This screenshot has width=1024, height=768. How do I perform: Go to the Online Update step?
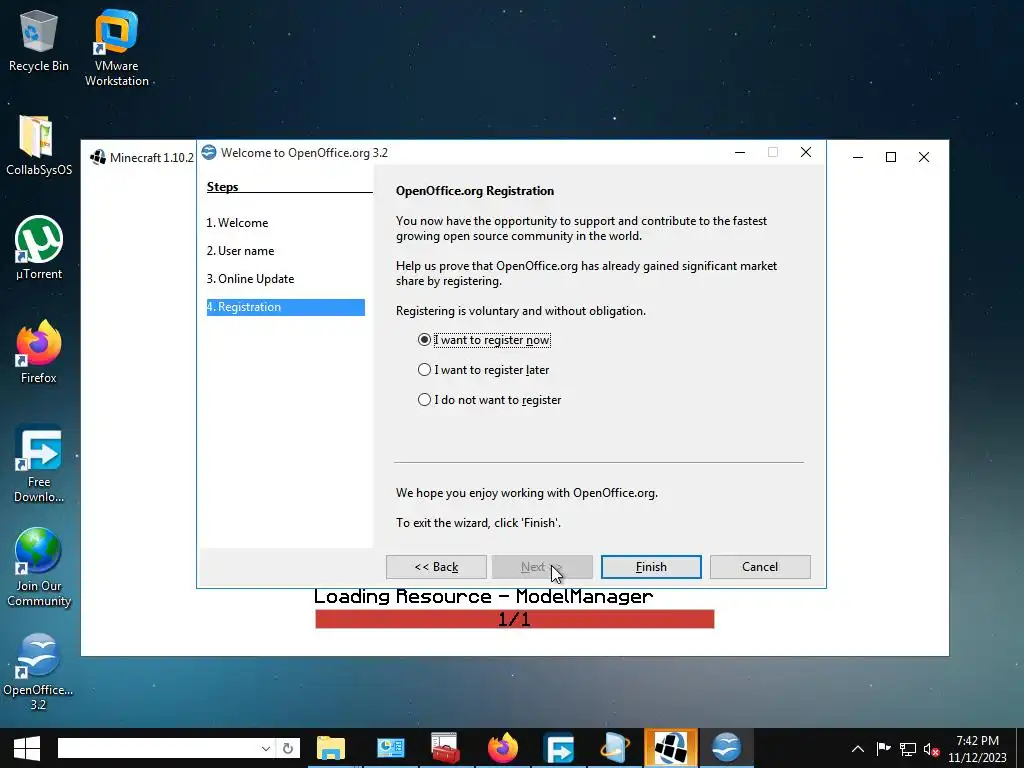pyautogui.click(x=250, y=279)
